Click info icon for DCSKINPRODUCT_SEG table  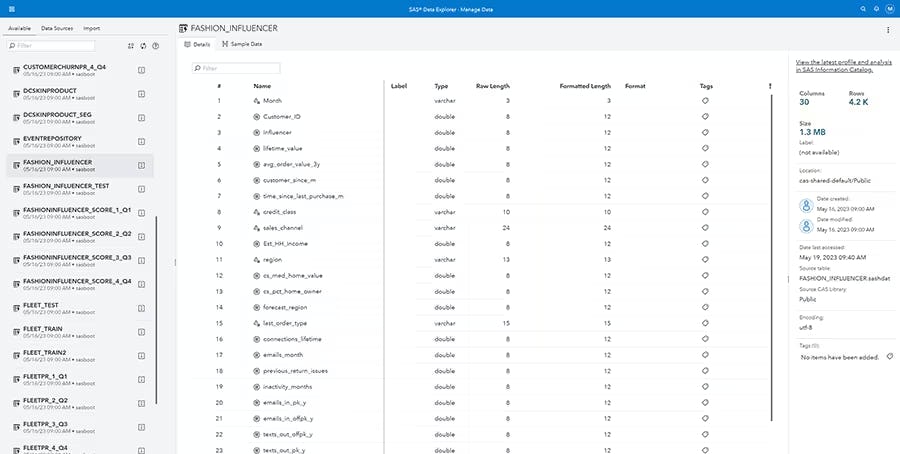(141, 118)
